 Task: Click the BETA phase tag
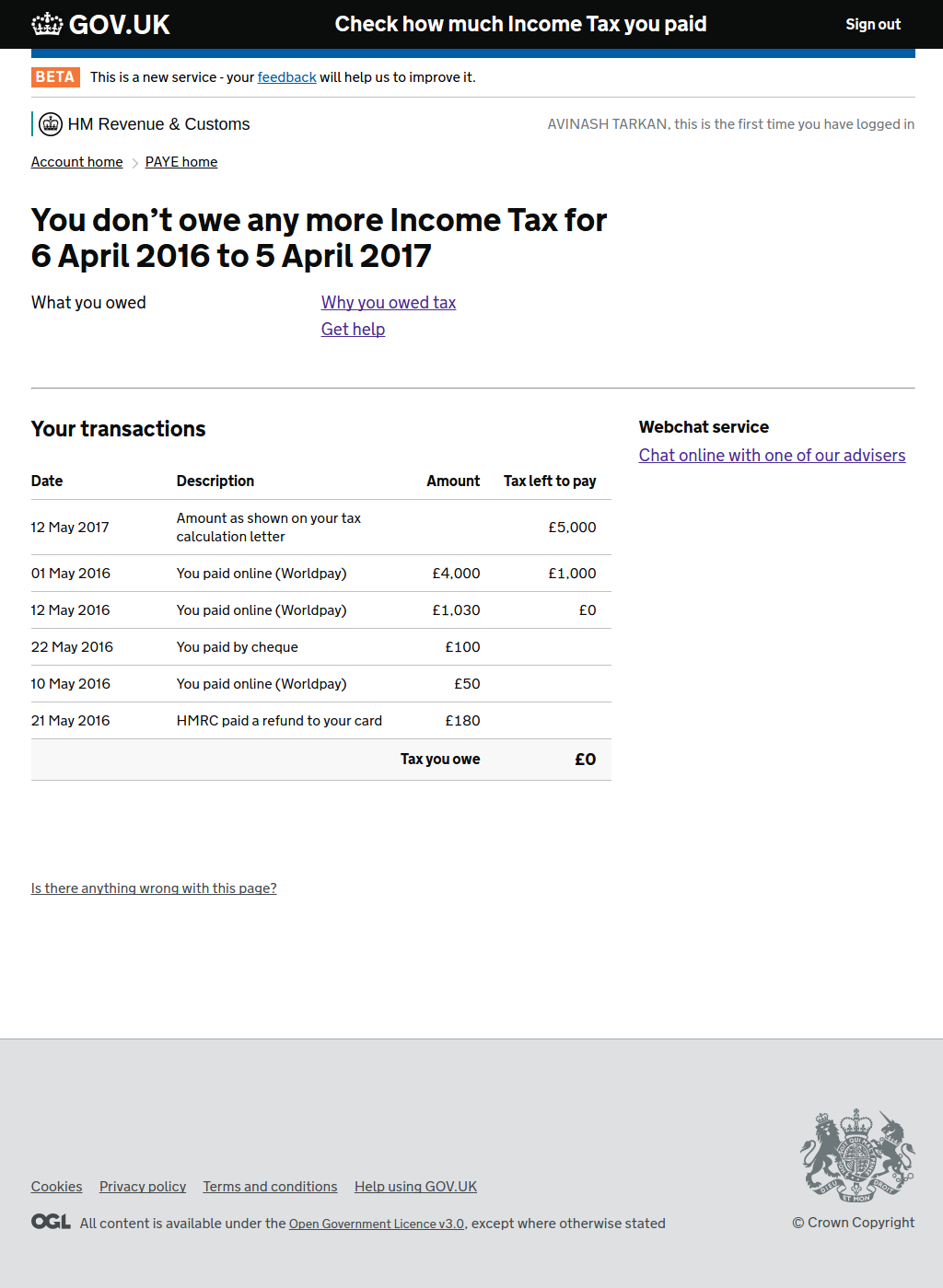tap(55, 77)
